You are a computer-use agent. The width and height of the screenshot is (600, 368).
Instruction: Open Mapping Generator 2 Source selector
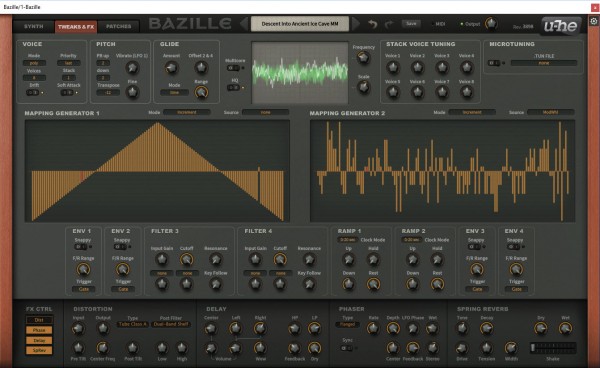point(551,112)
